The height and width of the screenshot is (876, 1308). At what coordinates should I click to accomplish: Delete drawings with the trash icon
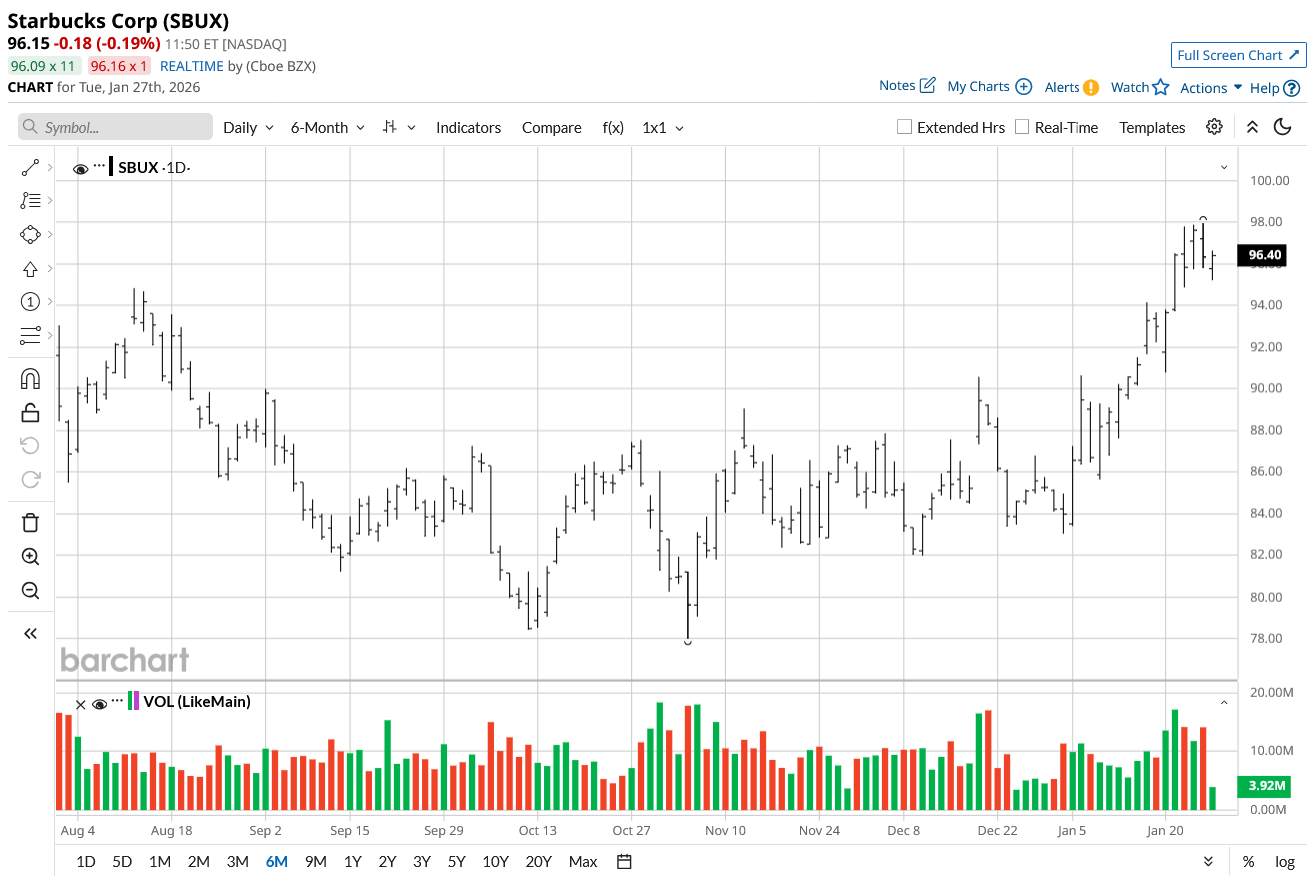tap(30, 523)
